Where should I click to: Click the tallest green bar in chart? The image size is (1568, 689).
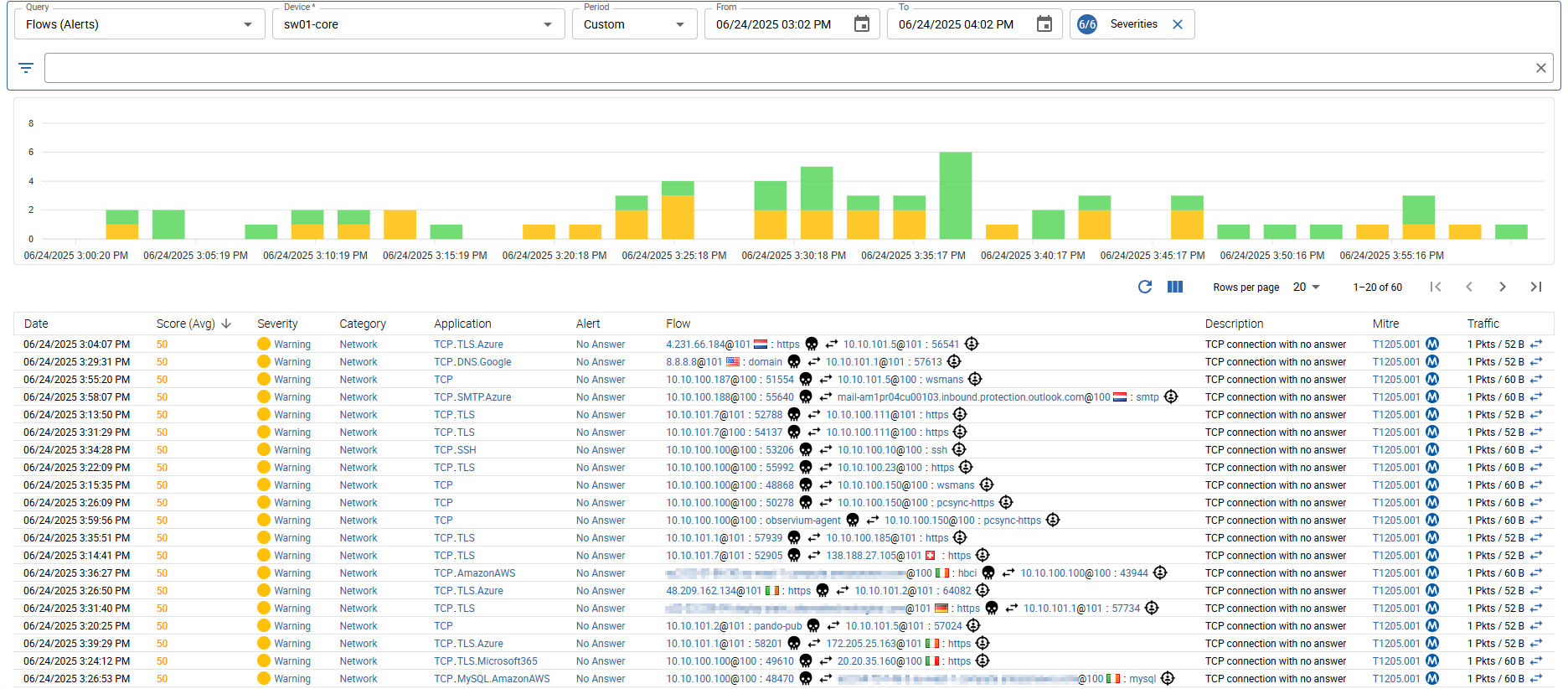pyautogui.click(x=956, y=195)
